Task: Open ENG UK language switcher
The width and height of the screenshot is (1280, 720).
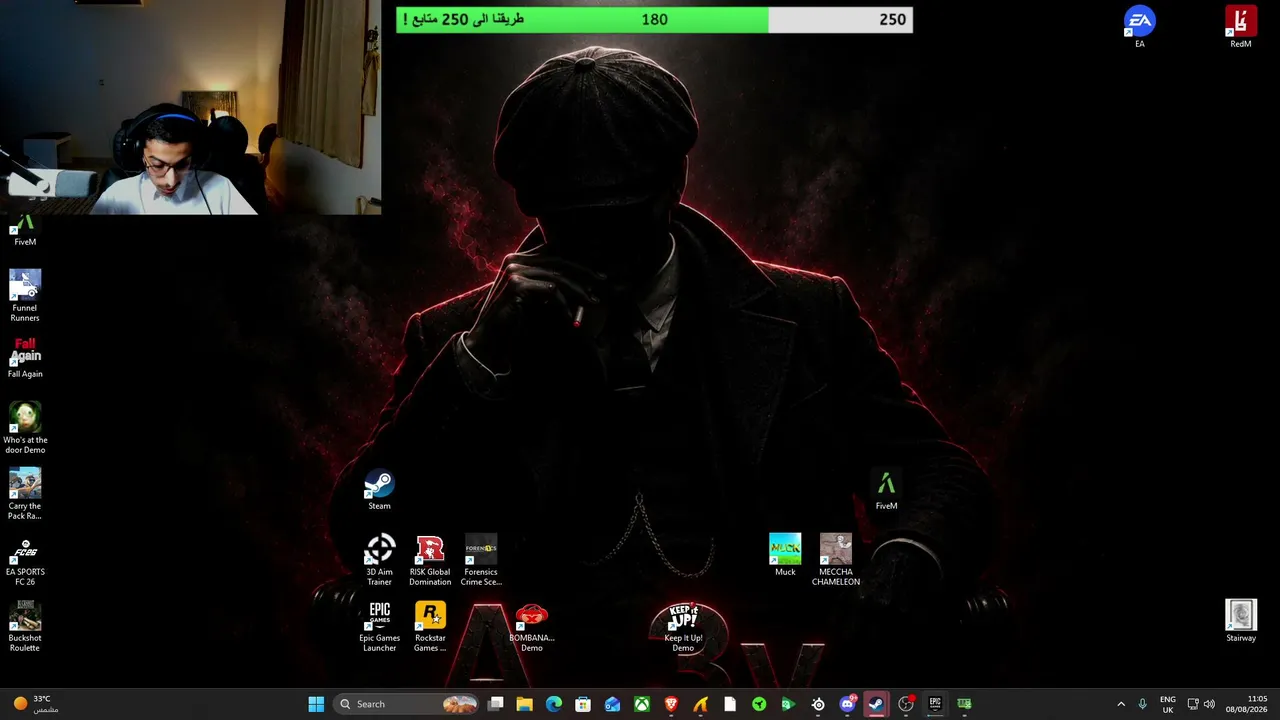Action: (x=1167, y=704)
